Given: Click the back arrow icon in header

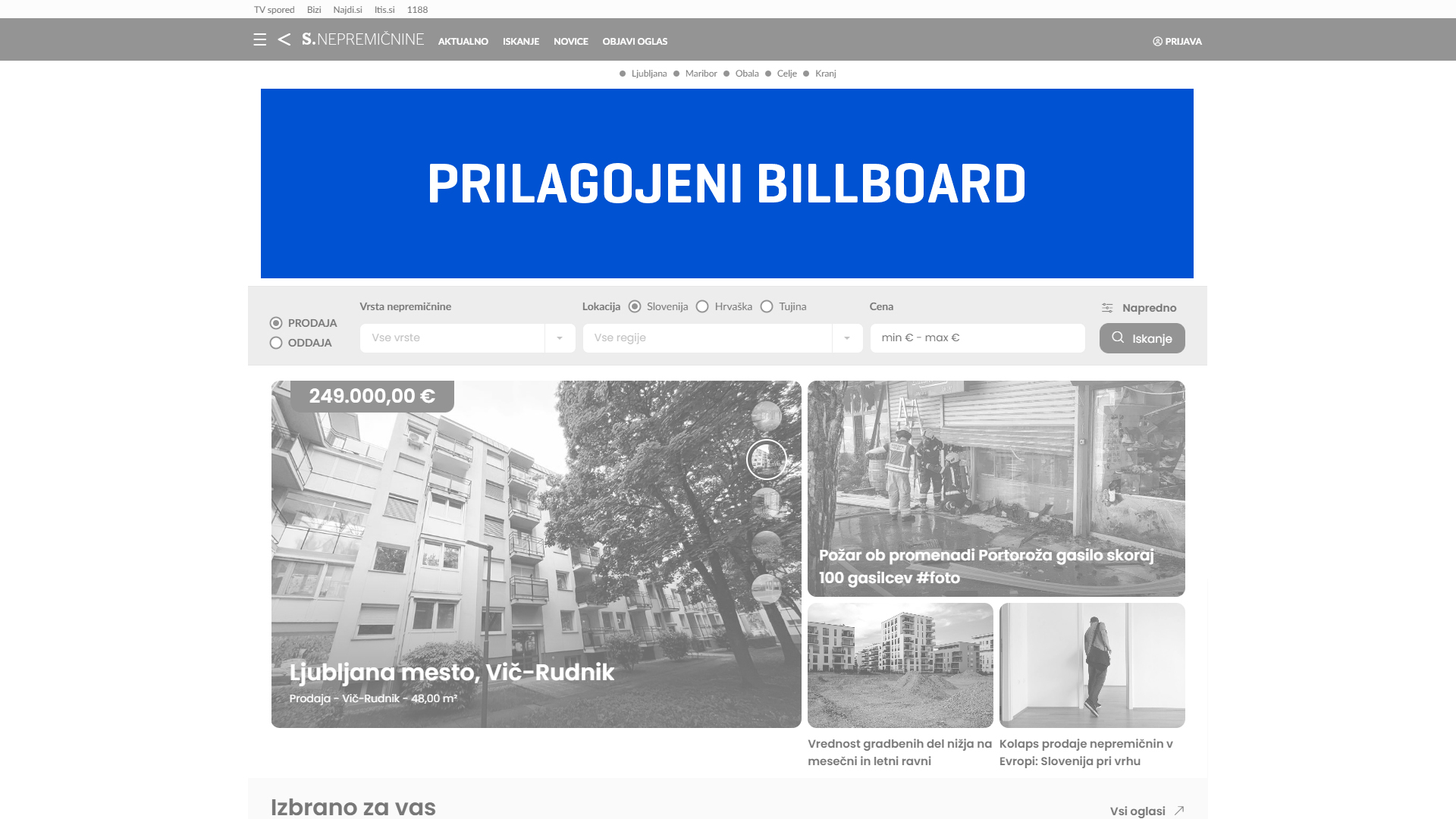Looking at the screenshot, I should pyautogui.click(x=284, y=39).
